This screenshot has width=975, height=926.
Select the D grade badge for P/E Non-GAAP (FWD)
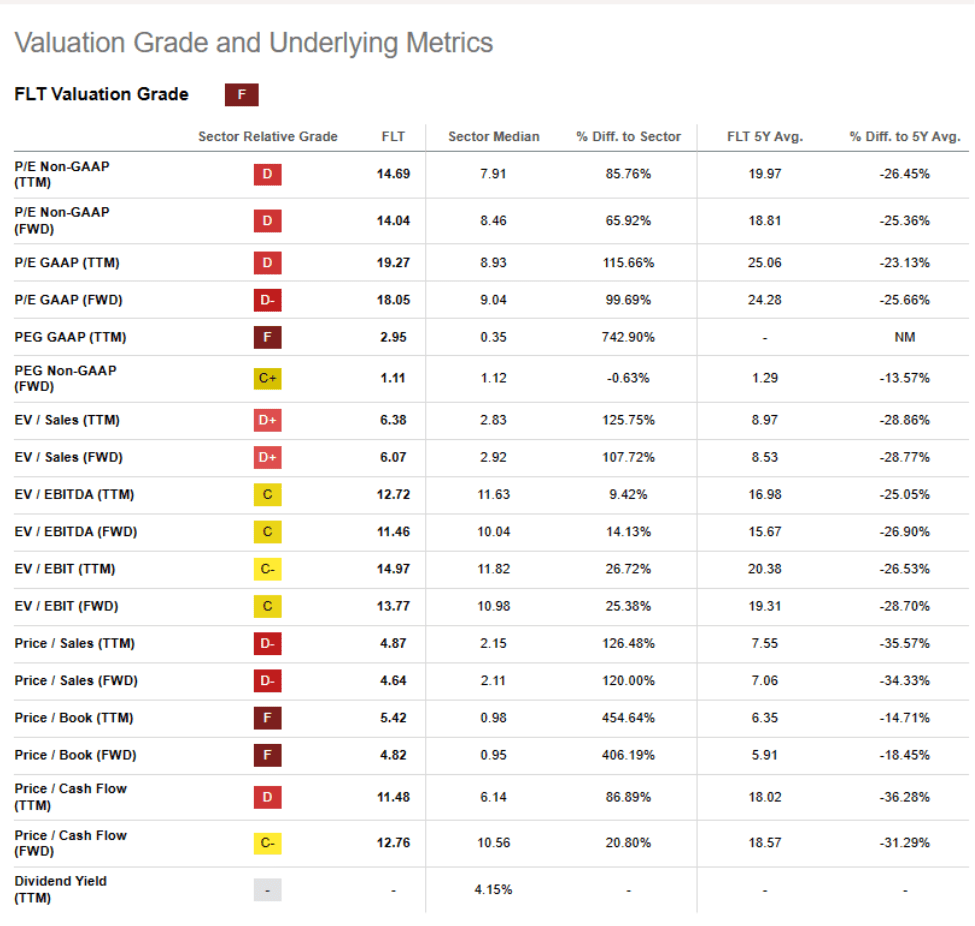[x=267, y=221]
